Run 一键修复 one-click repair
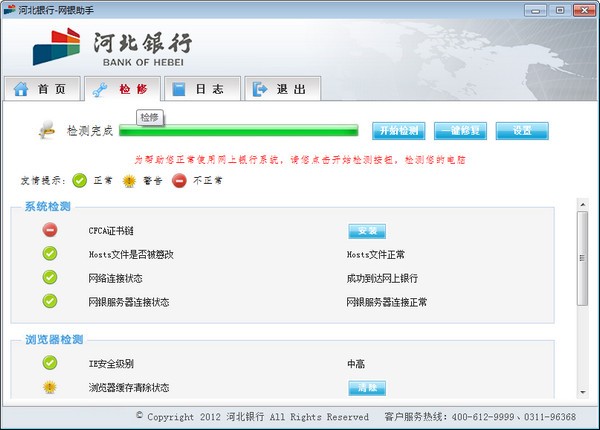 coord(460,131)
